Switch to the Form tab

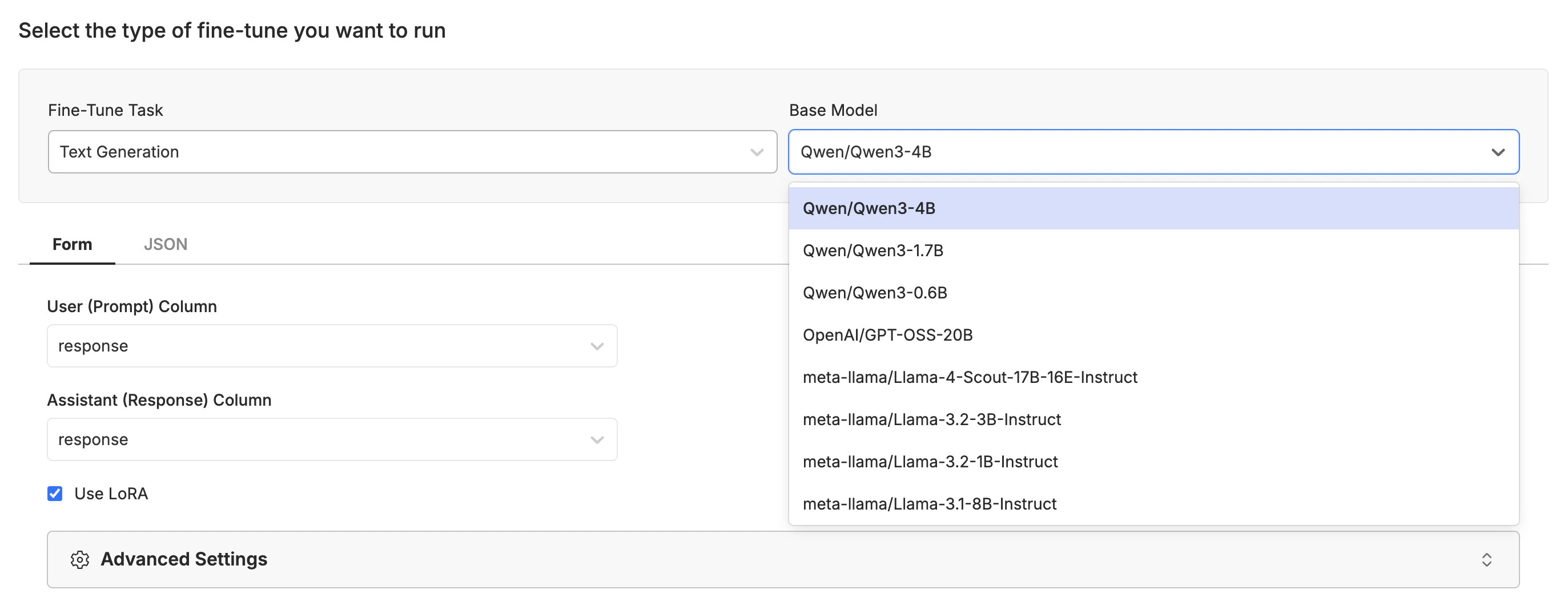click(73, 244)
